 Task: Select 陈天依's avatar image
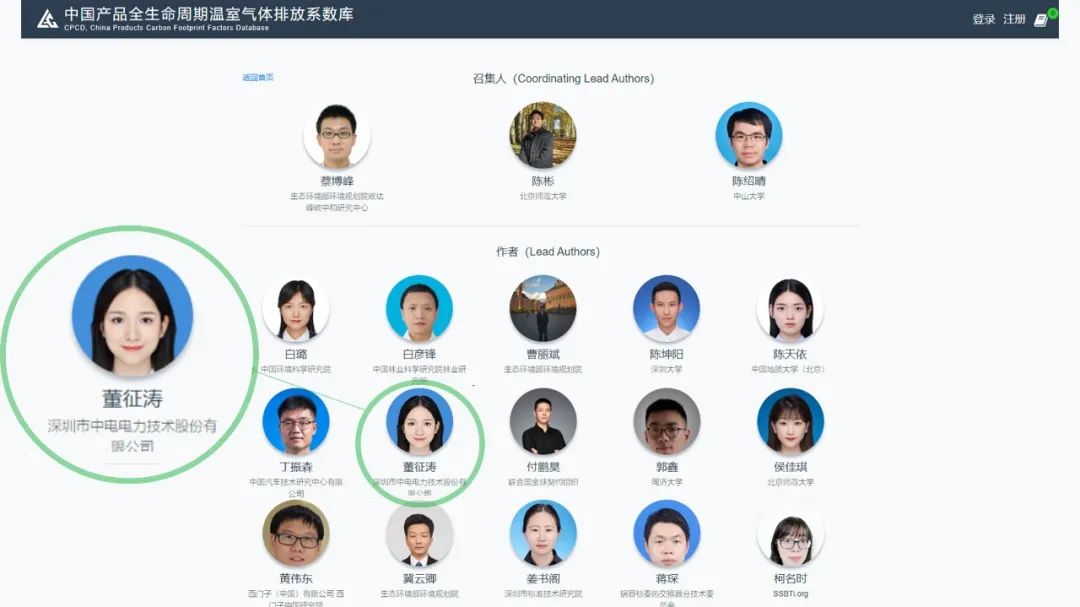tap(790, 309)
